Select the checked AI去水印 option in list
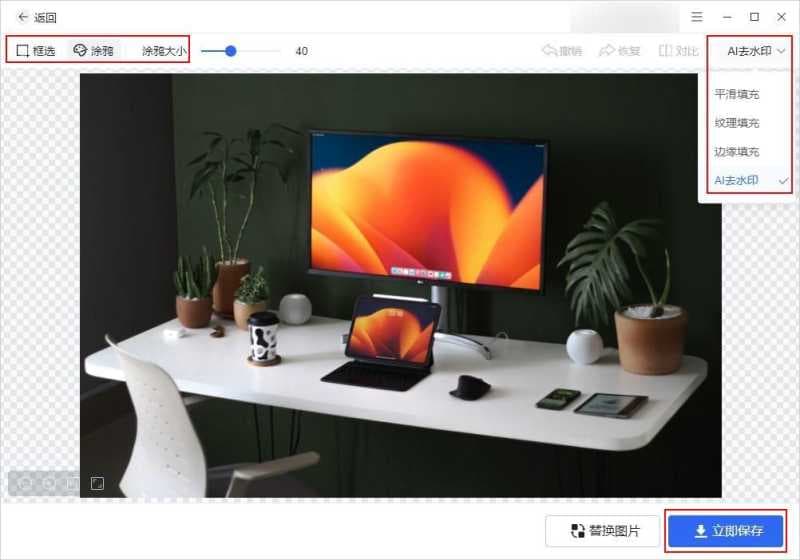The width and height of the screenshot is (800, 560). (x=737, y=181)
